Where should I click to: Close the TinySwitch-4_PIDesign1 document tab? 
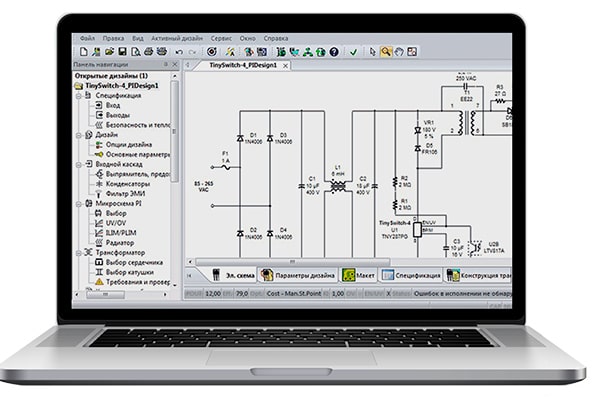[x=285, y=66]
